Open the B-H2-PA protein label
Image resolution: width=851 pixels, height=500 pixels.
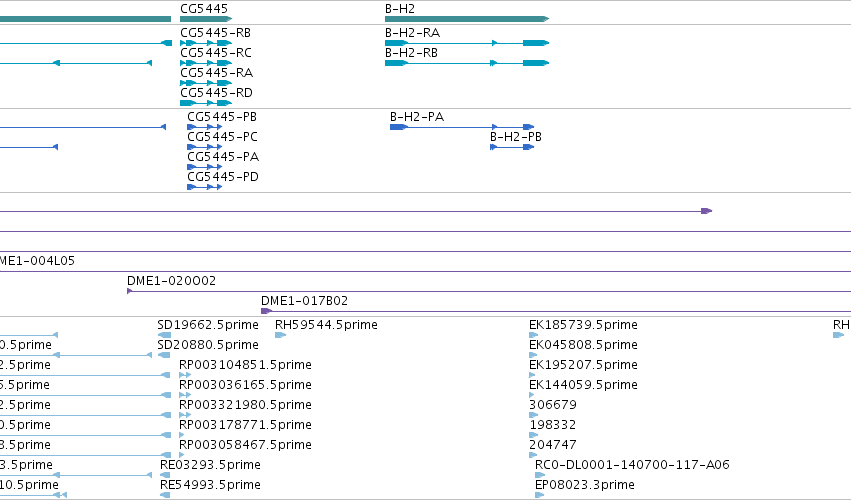click(x=417, y=117)
